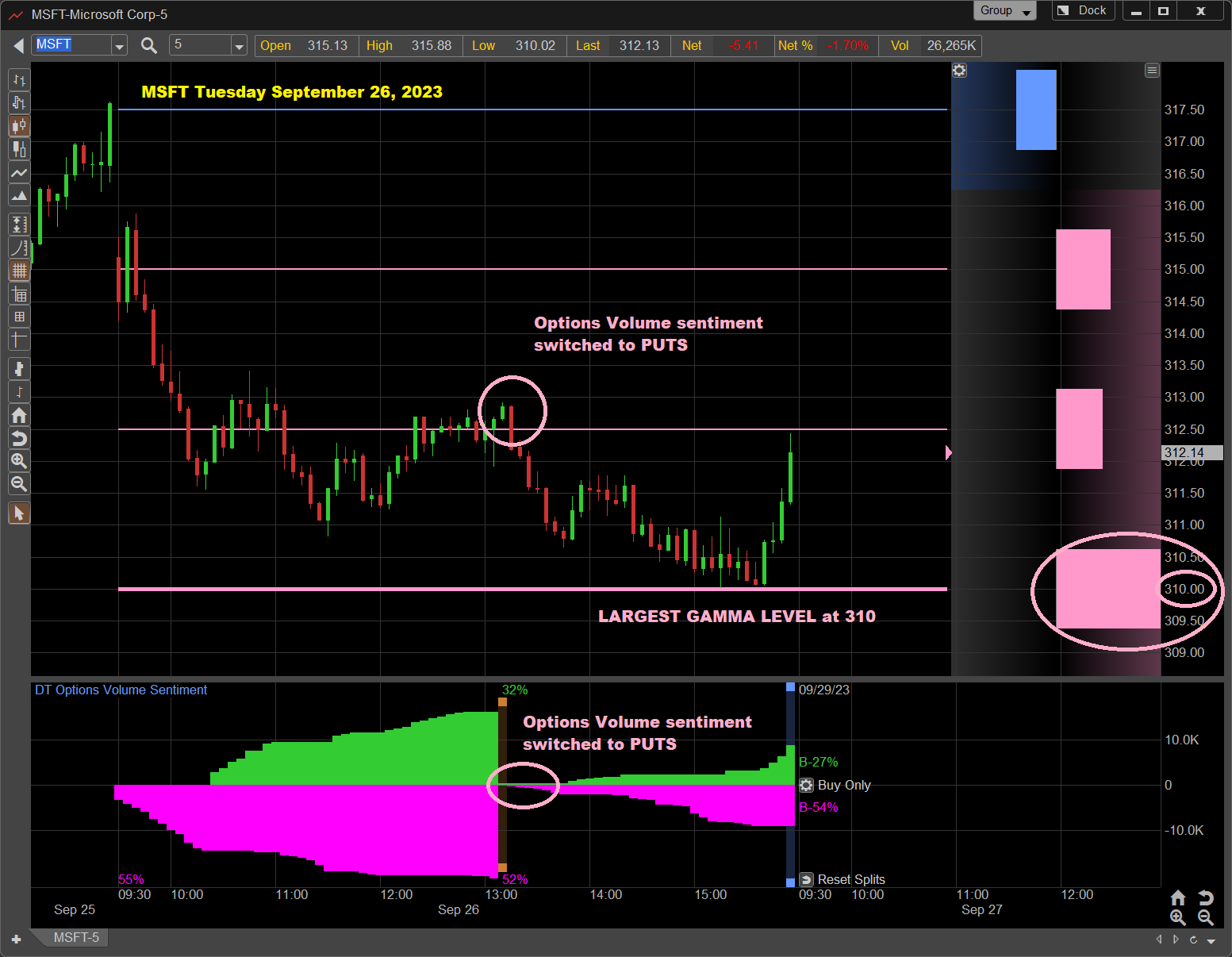The height and width of the screenshot is (957, 1232).
Task: Click the lower orange split slider handle
Action: [502, 867]
